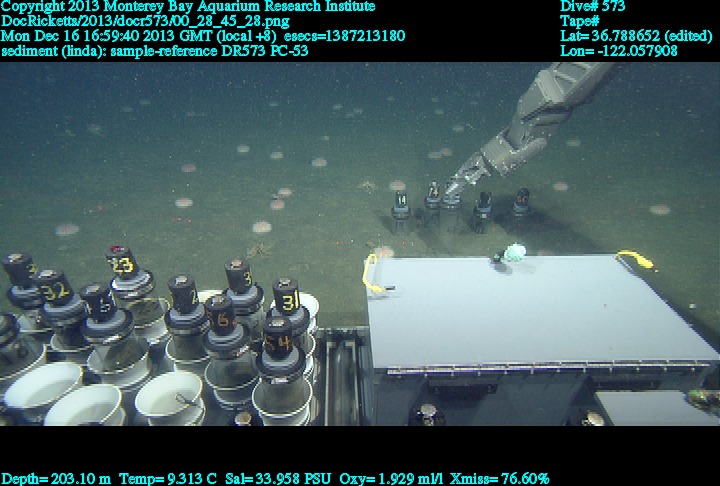Select the esecs=1387213180 value
720x486 pixels.
click(x=344, y=36)
